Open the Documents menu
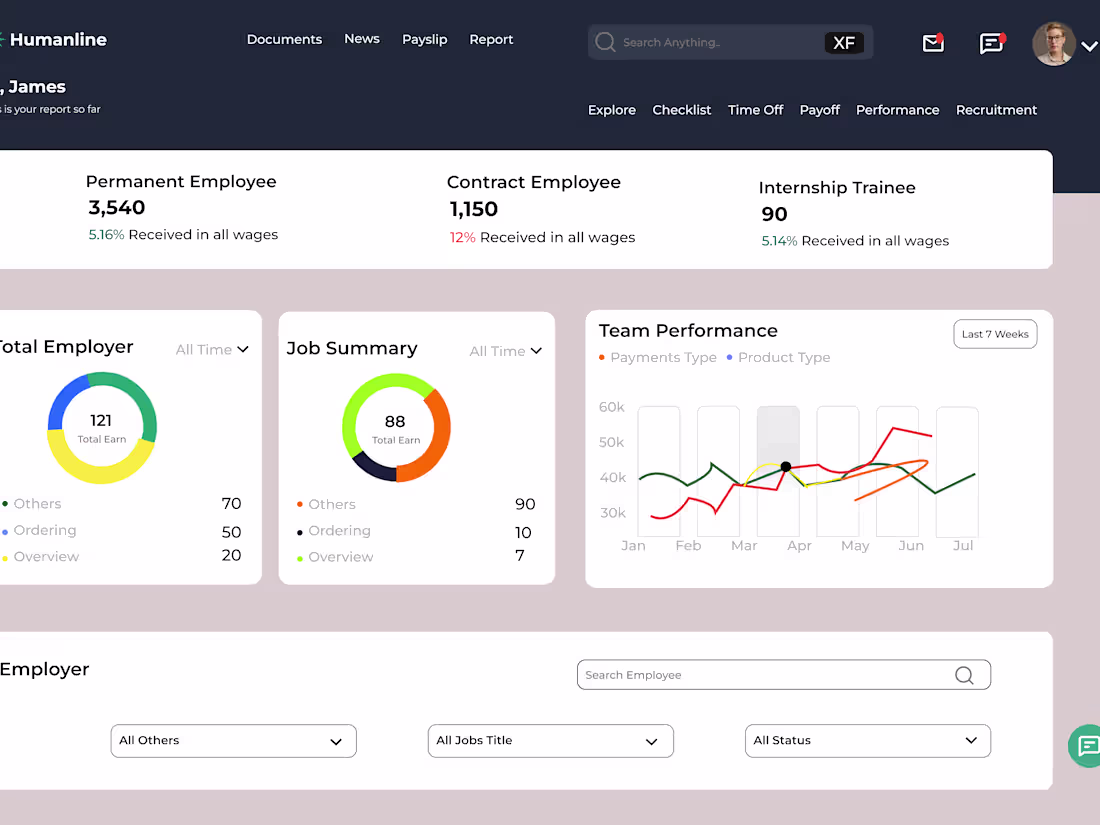 point(284,39)
